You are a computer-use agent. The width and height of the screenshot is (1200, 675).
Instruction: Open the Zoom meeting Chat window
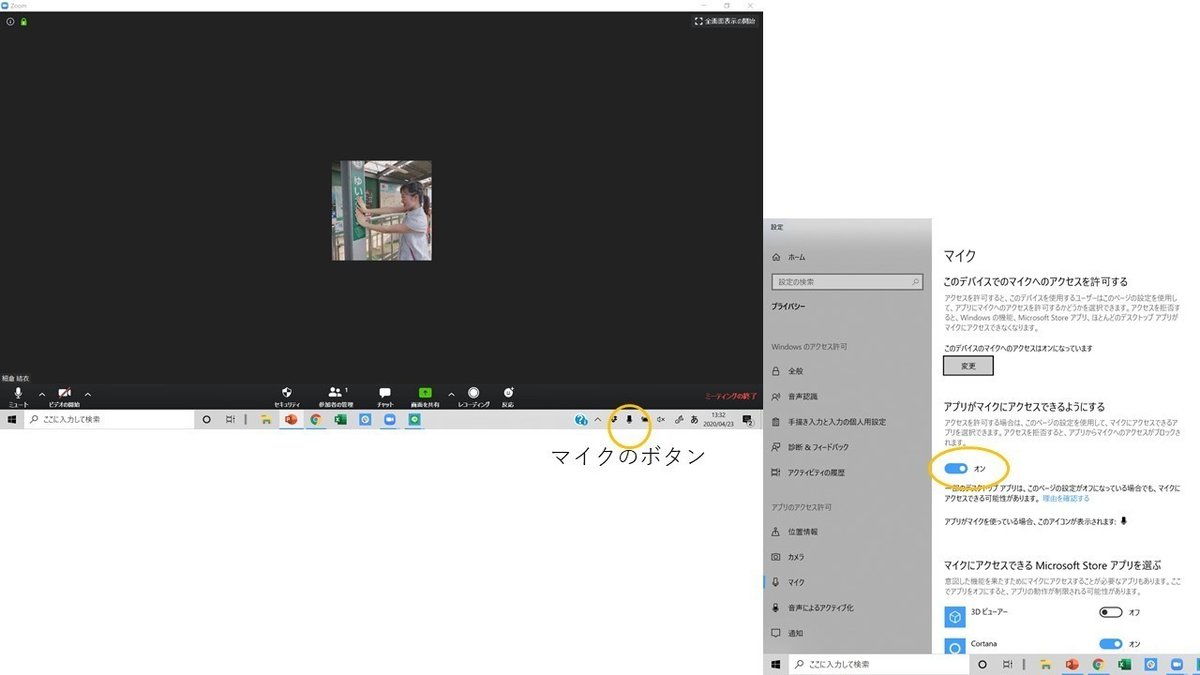[x=384, y=393]
